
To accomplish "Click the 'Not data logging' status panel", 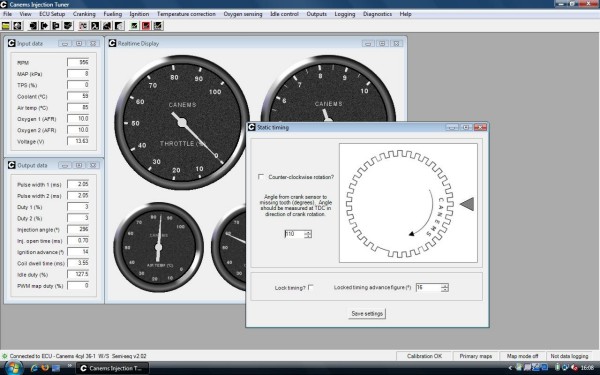I will 569,356.
